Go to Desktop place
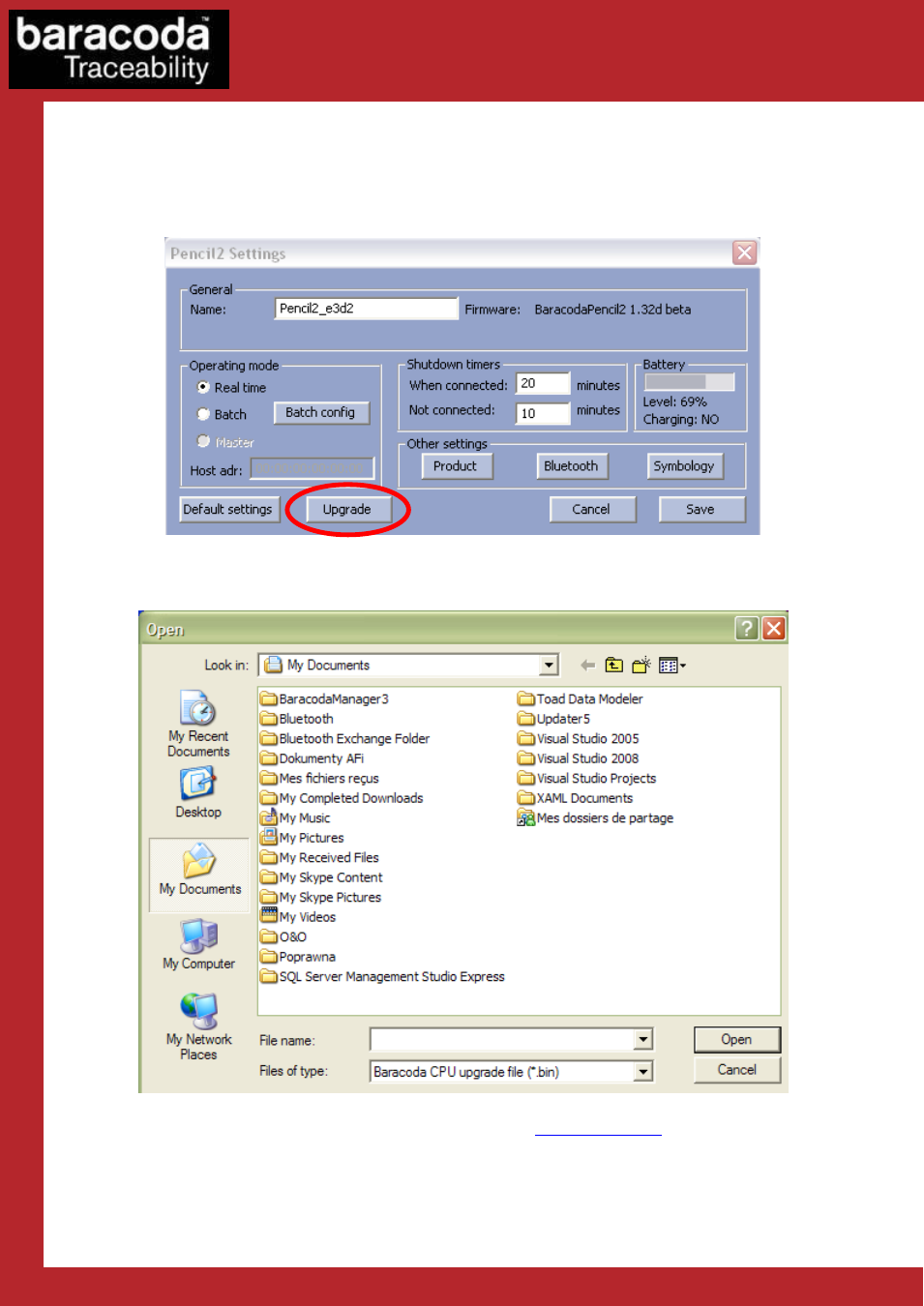 tap(198, 793)
